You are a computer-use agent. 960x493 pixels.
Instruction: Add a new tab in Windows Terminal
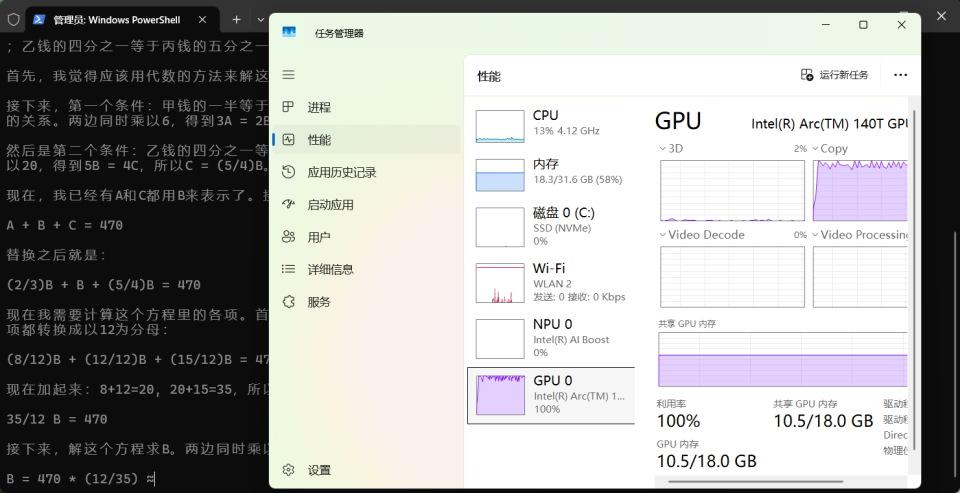(236, 20)
